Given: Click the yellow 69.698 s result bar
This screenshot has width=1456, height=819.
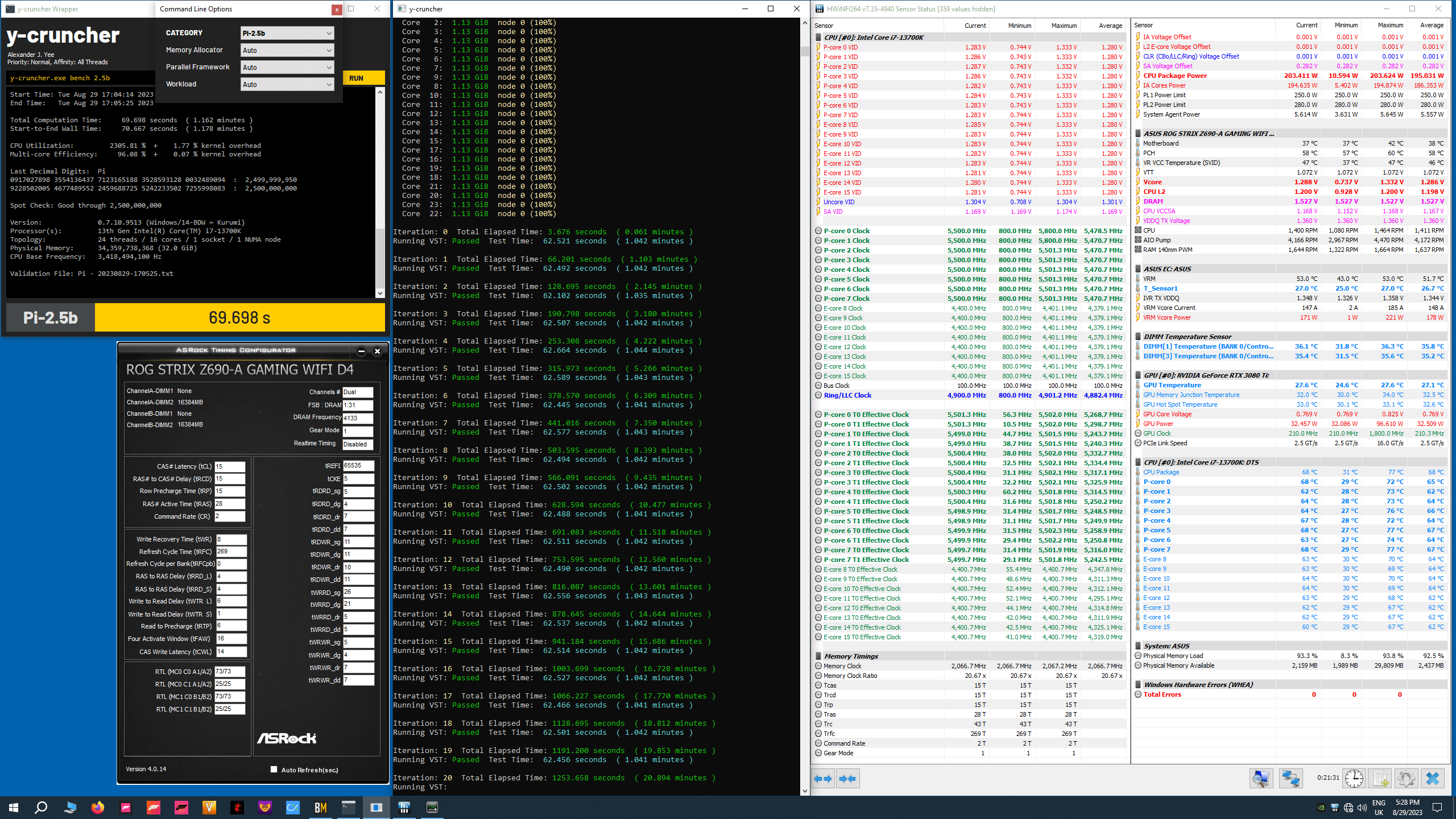Looking at the screenshot, I should pos(239,317).
